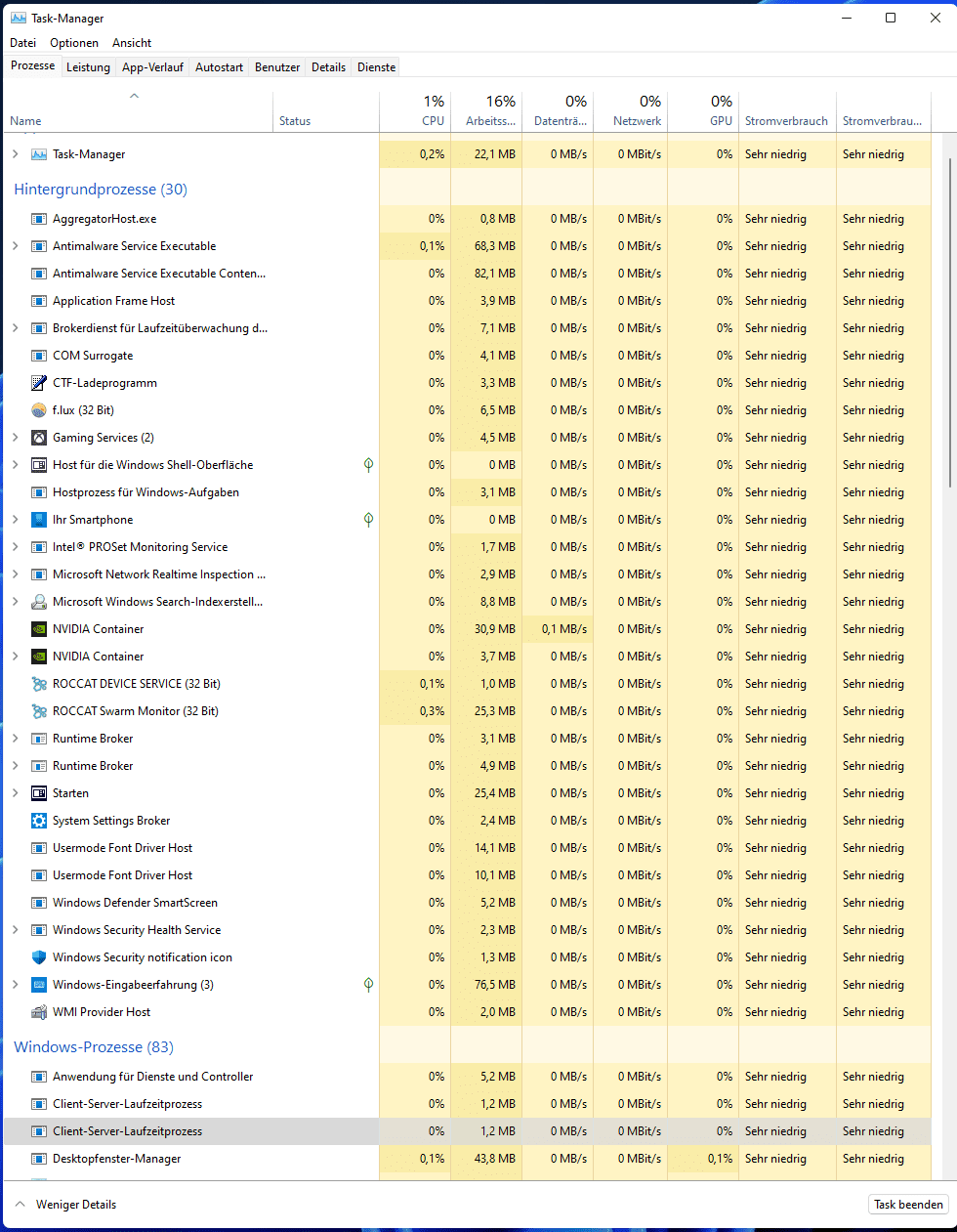Collapse details via Weniger Details chevron
The height and width of the screenshot is (1232, 957).
pos(21,1205)
